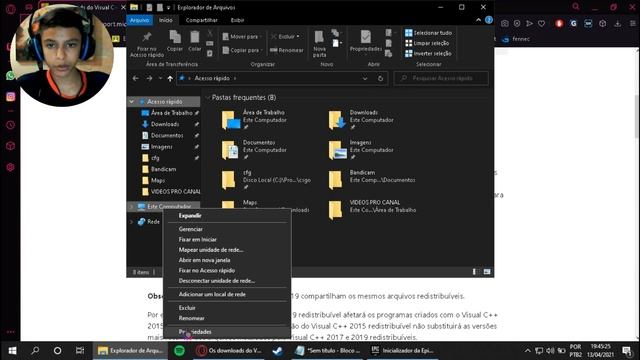640x360 pixels.
Task: Open the Mover para dropdown
Action: pyautogui.click(x=242, y=37)
